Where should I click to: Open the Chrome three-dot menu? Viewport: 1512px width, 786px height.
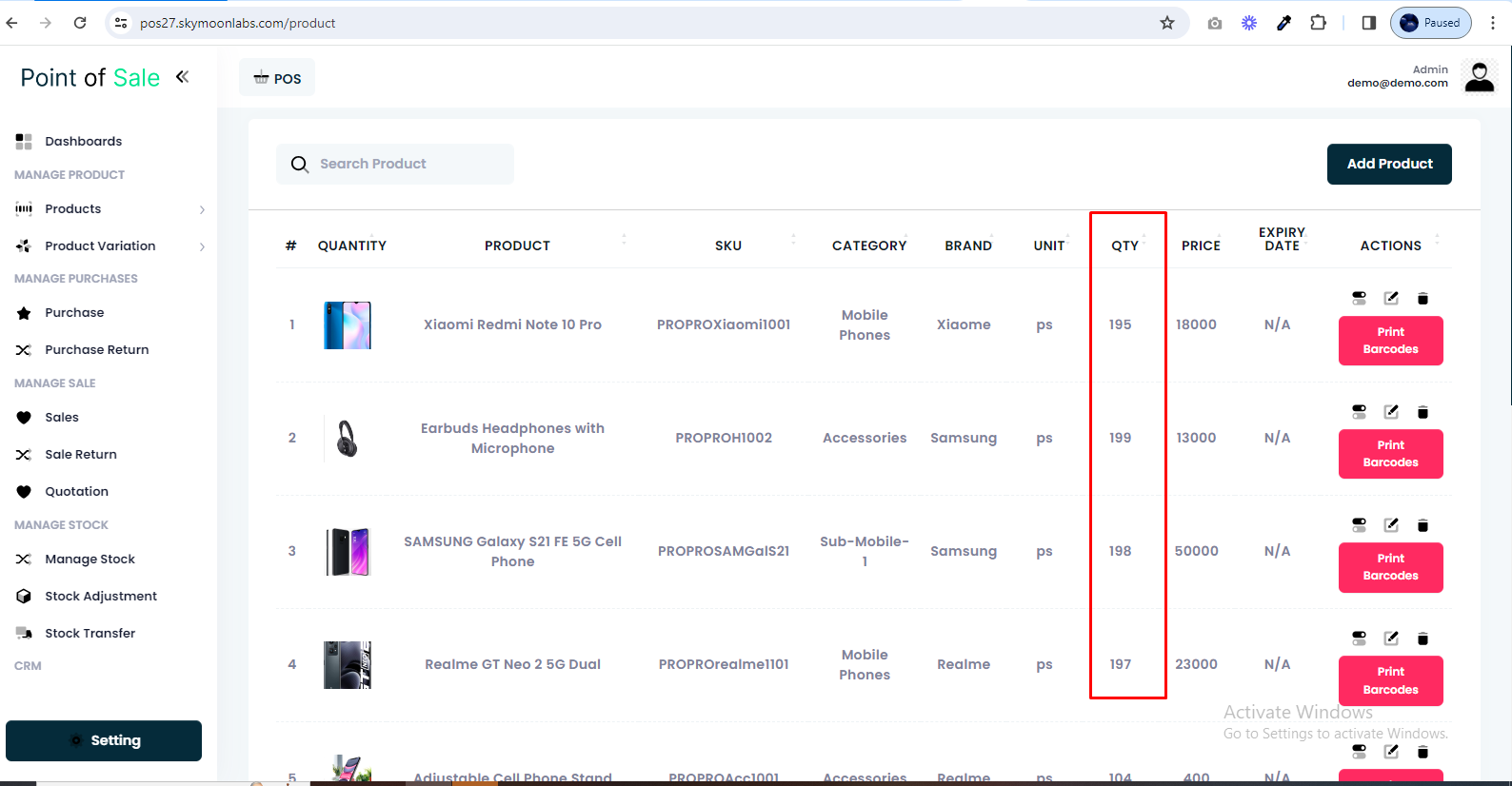[x=1493, y=23]
